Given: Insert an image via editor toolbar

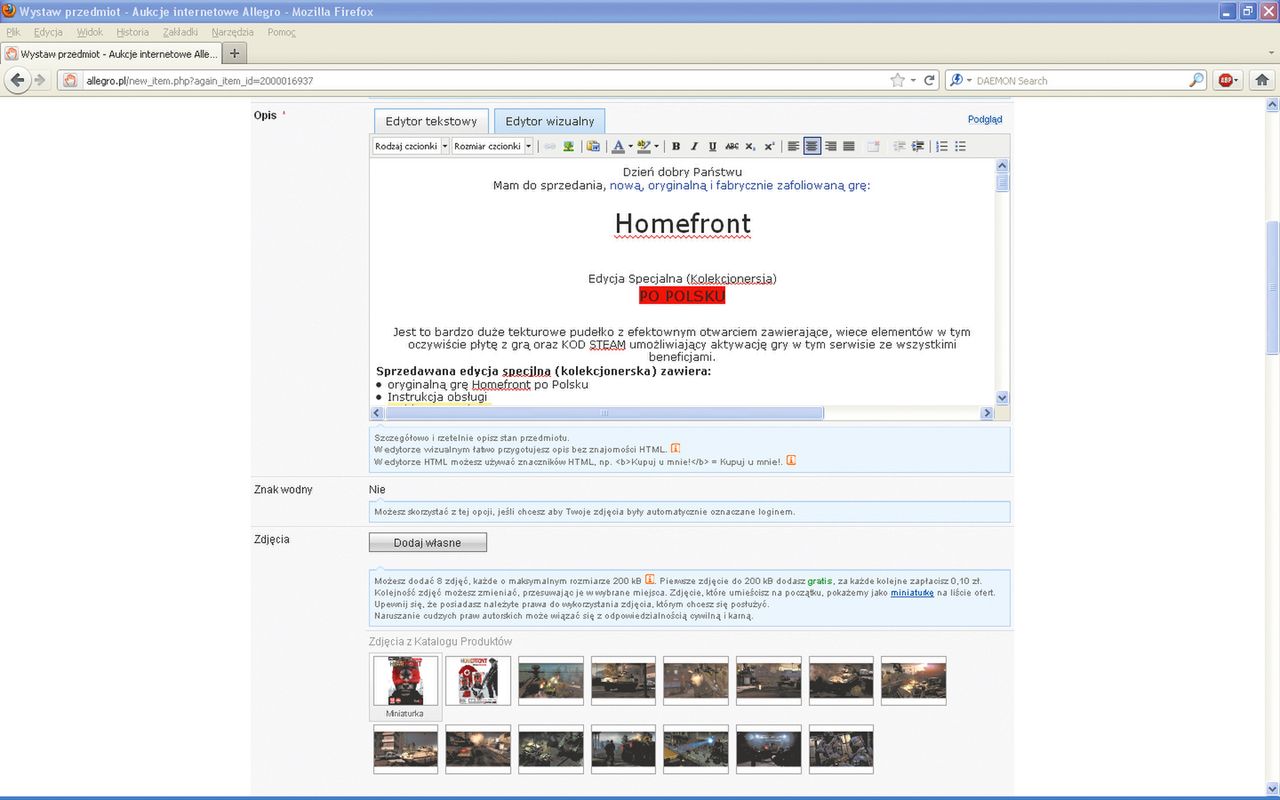Looking at the screenshot, I should [x=568, y=146].
